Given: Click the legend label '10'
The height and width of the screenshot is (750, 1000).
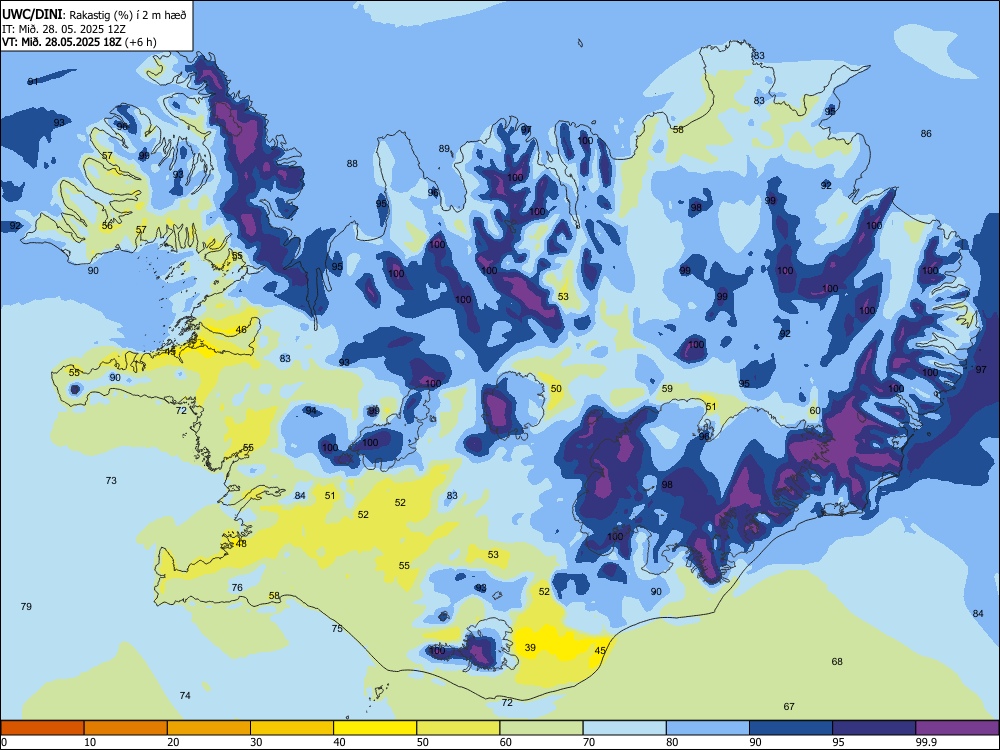Looking at the screenshot, I should pyautogui.click(x=90, y=742).
